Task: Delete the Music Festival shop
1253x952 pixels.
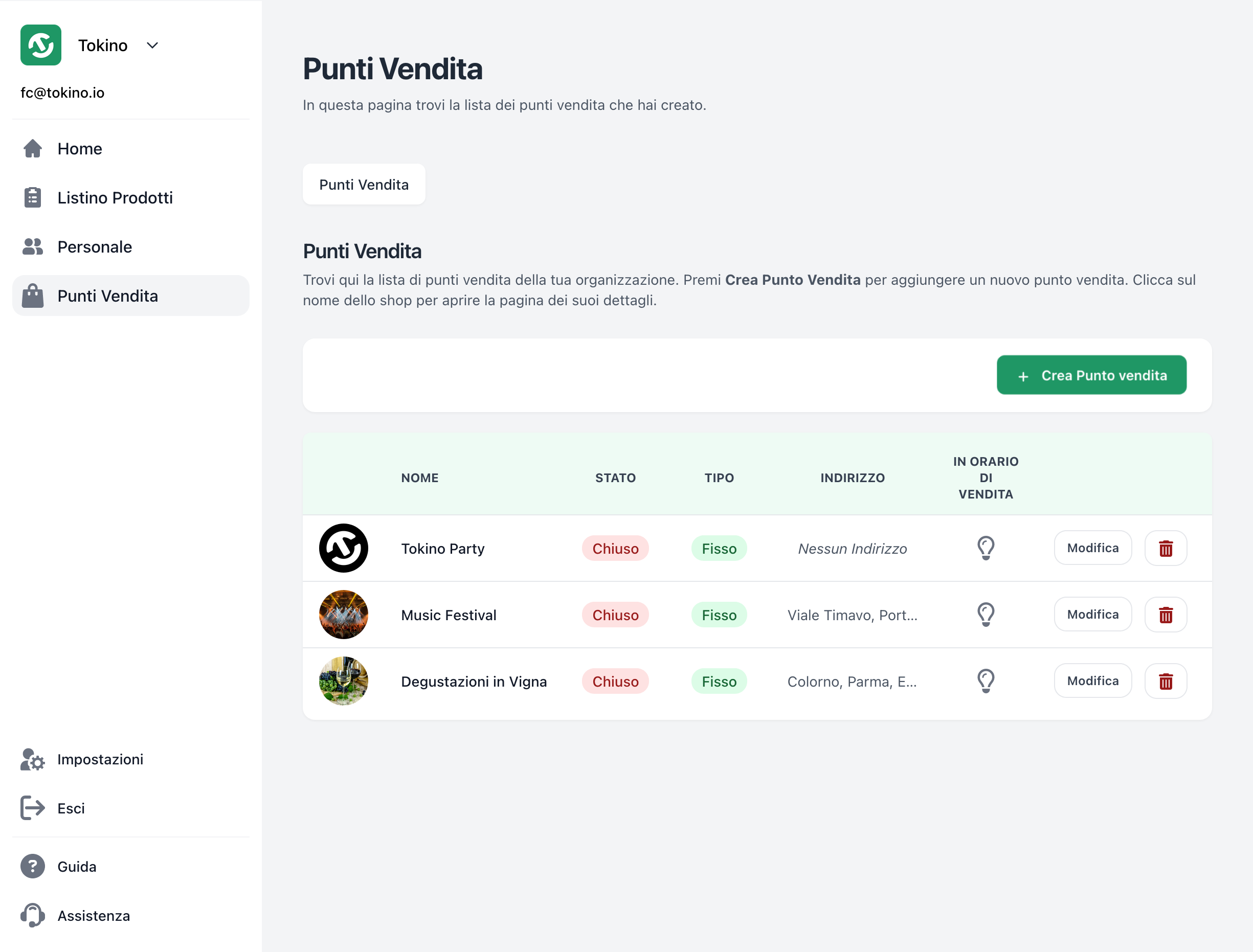Action: pyautogui.click(x=1165, y=615)
